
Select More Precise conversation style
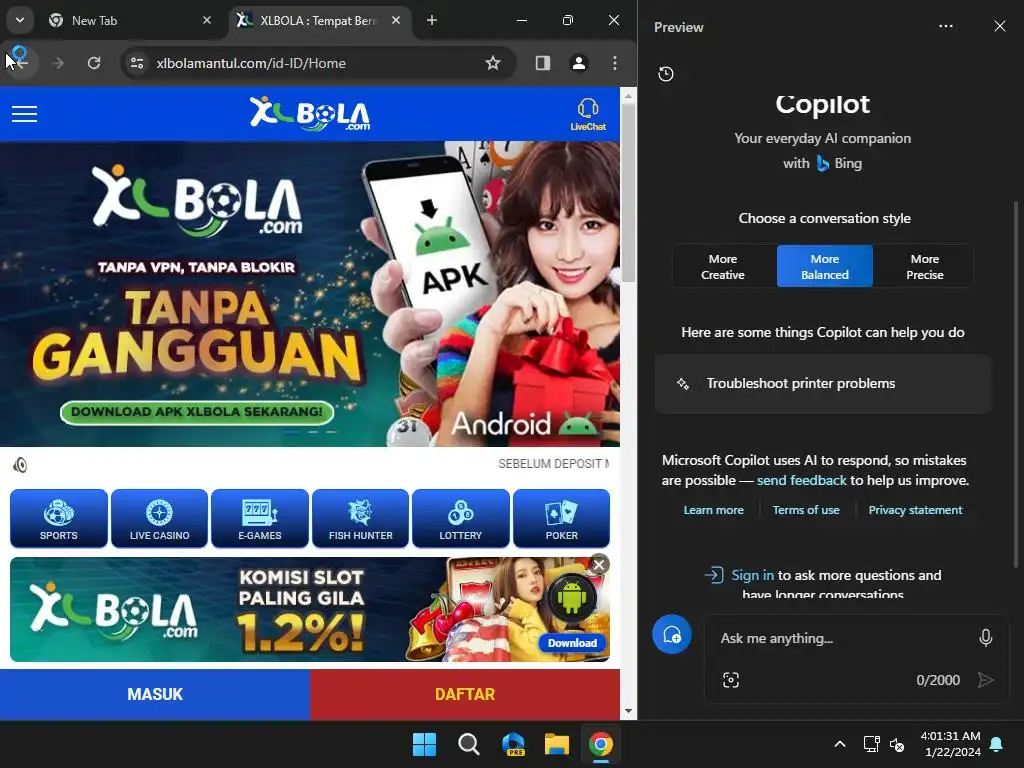click(x=925, y=266)
